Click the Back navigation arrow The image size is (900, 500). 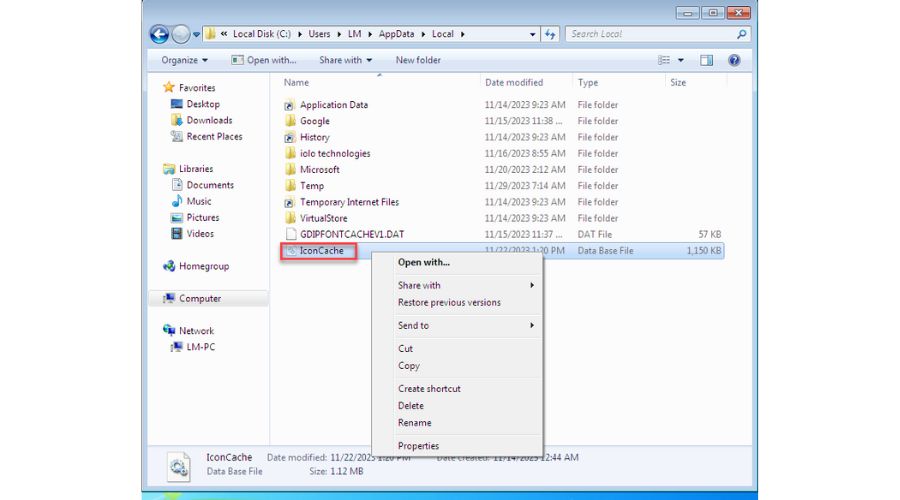pos(160,34)
